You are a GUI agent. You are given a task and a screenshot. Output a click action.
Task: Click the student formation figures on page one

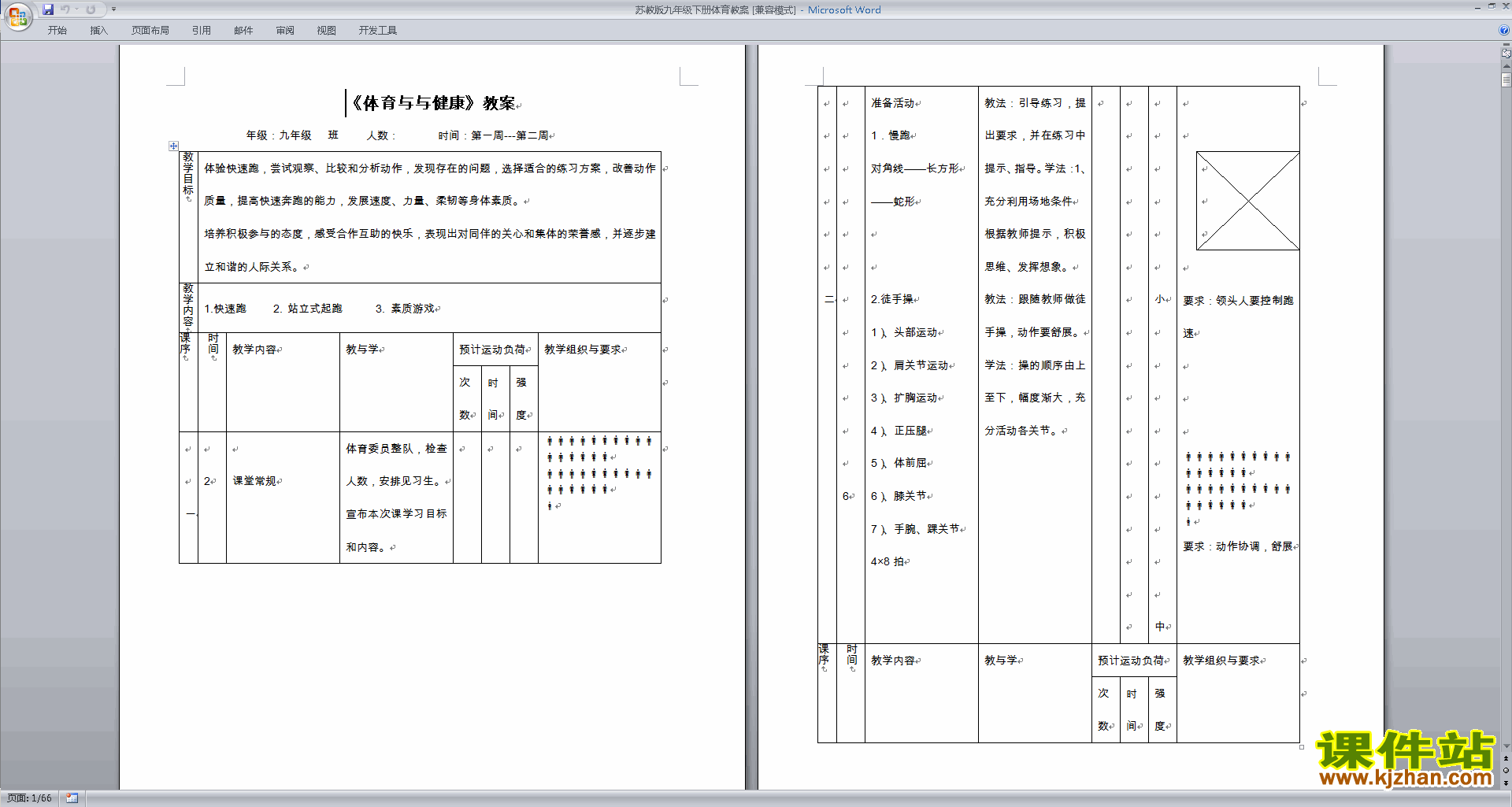pyautogui.click(x=599, y=473)
